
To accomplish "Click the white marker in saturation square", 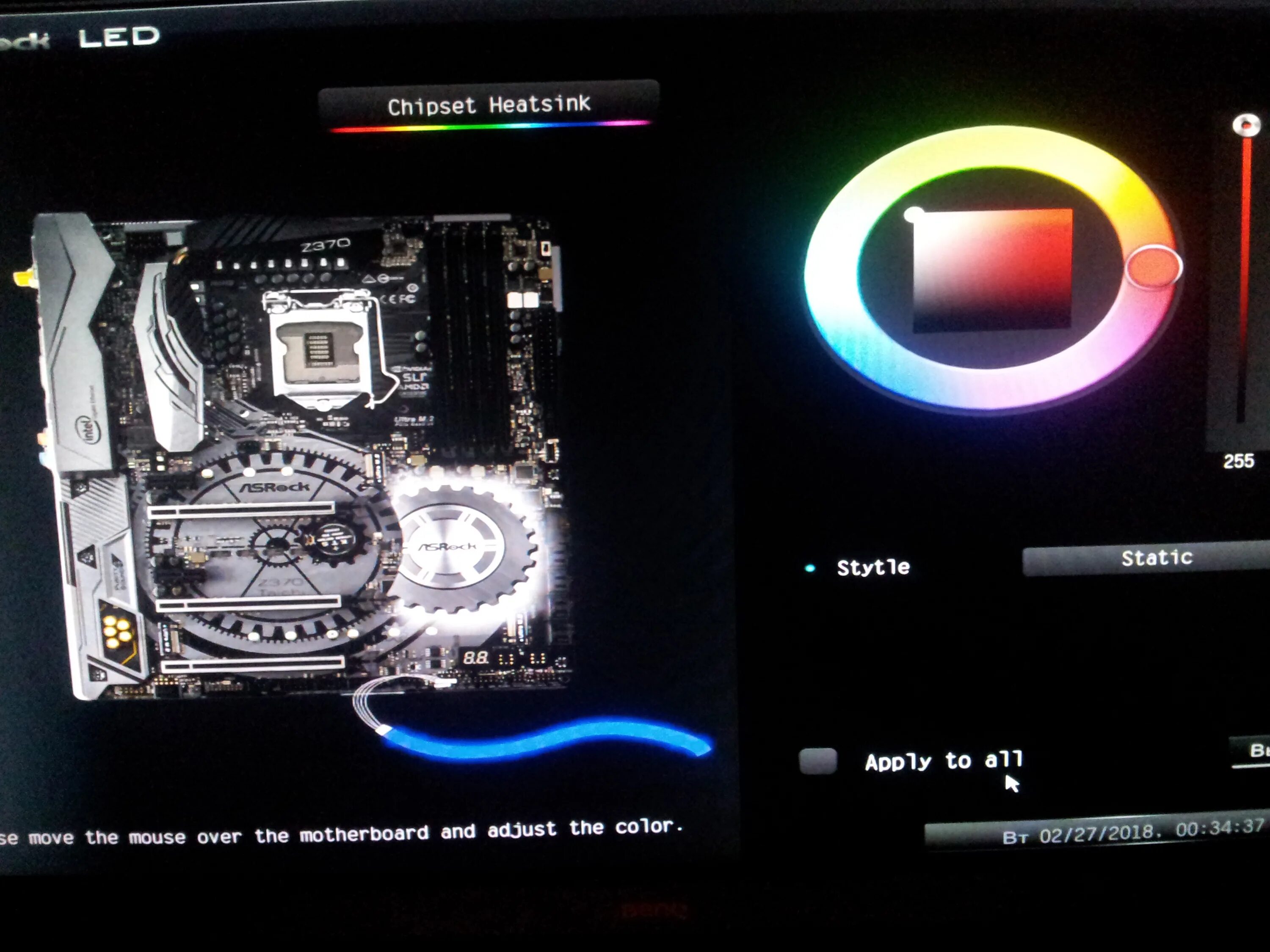I will (x=914, y=215).
